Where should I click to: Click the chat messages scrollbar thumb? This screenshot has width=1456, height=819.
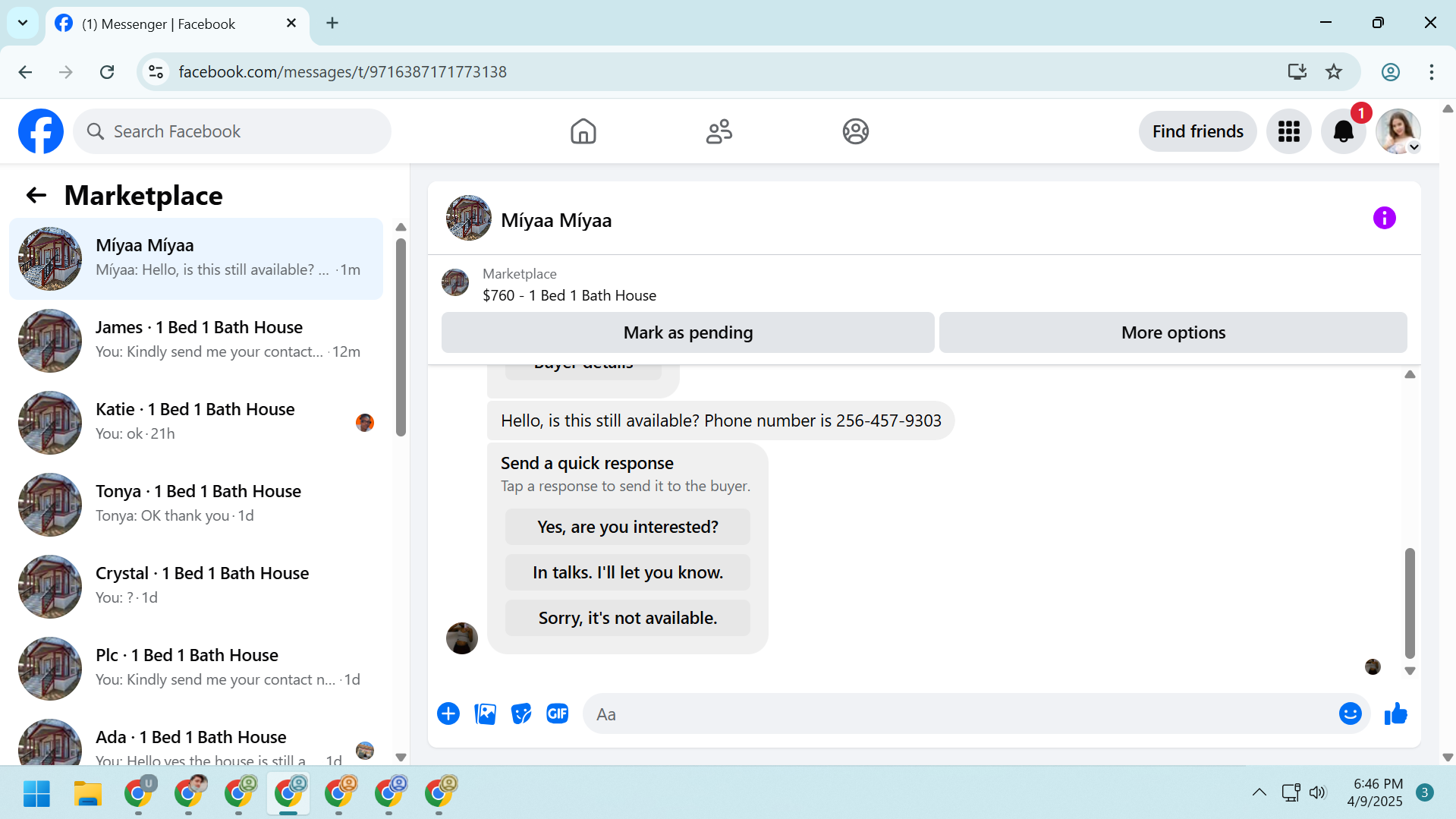(1410, 603)
